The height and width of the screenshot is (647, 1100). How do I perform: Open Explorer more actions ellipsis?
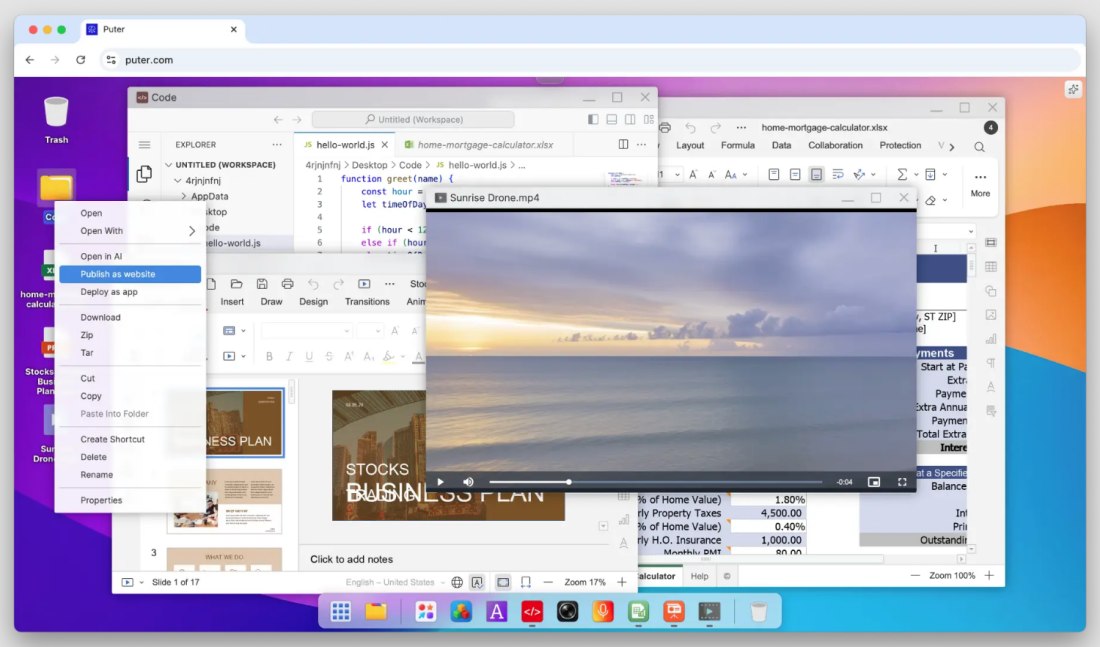tap(277, 145)
